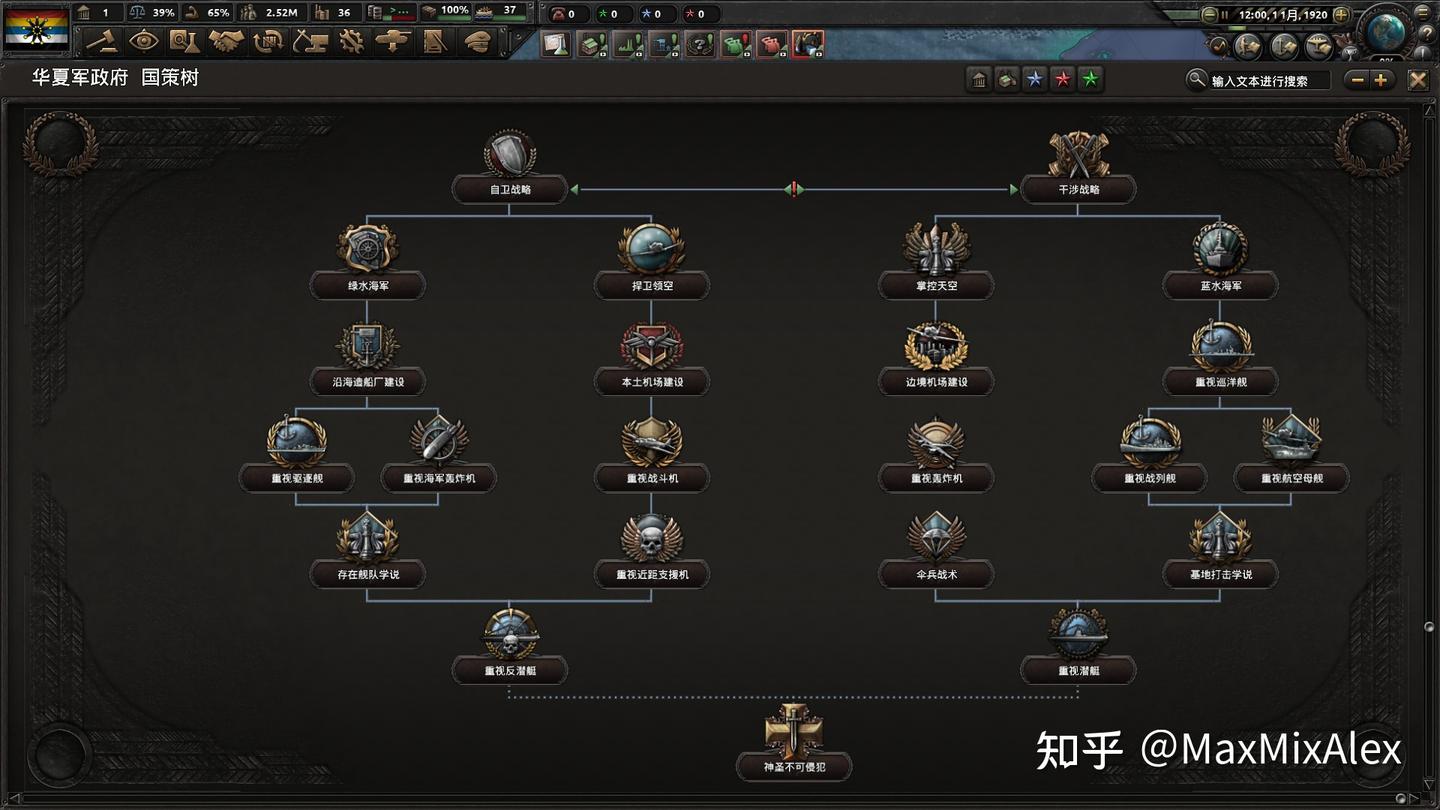Select the 干涉战略 focus
The width and height of the screenshot is (1440, 810).
click(1079, 189)
